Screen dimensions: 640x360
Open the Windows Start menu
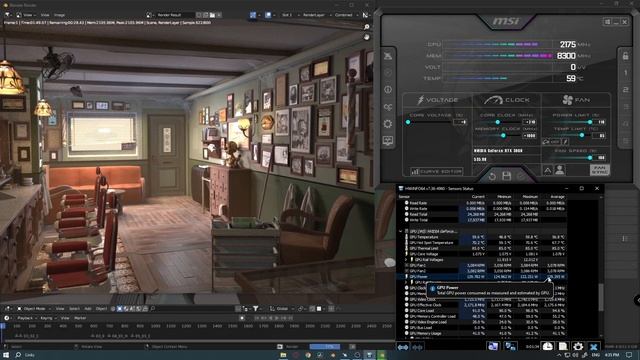[6, 355]
